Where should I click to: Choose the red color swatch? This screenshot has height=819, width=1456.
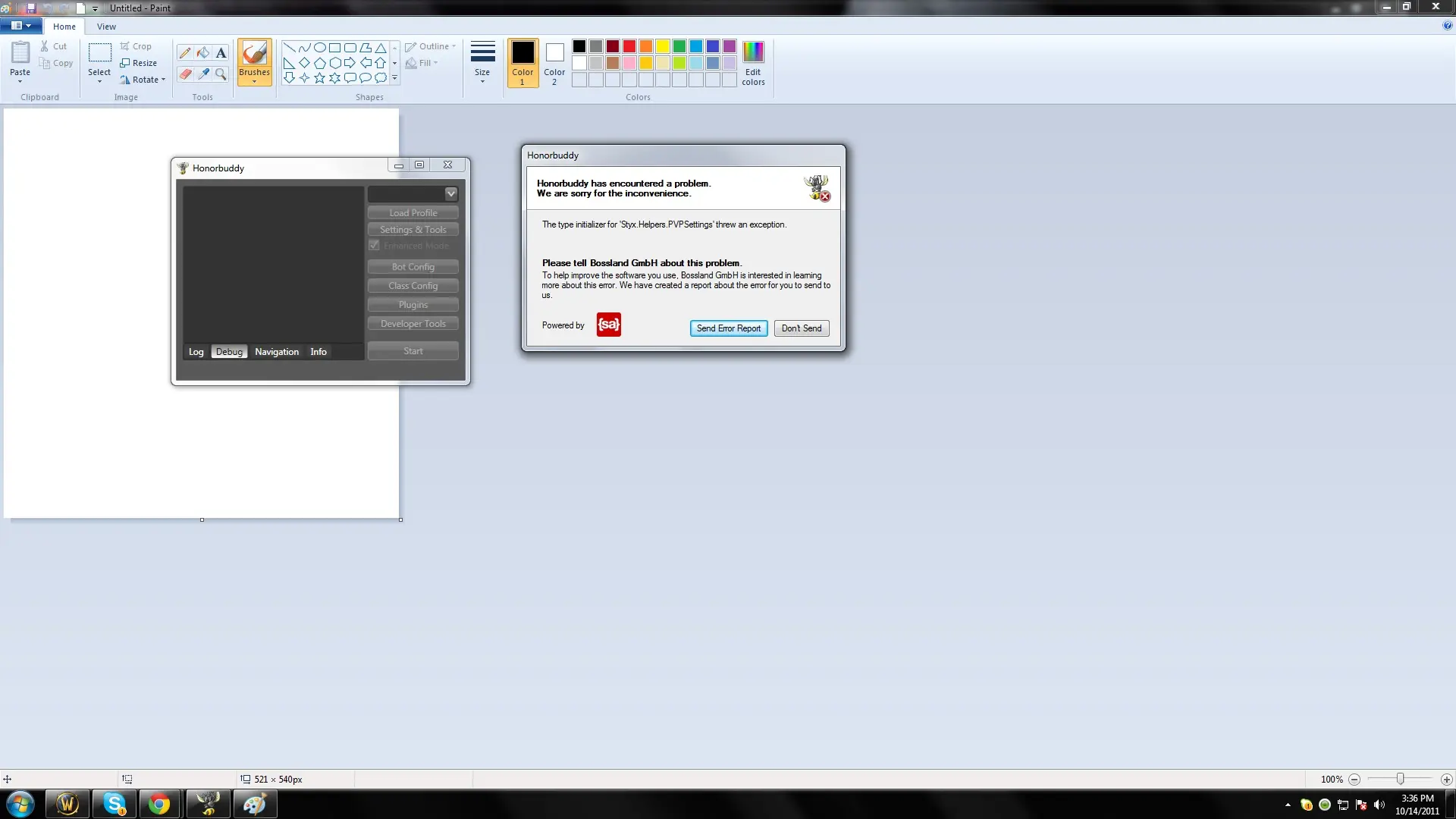(629, 47)
